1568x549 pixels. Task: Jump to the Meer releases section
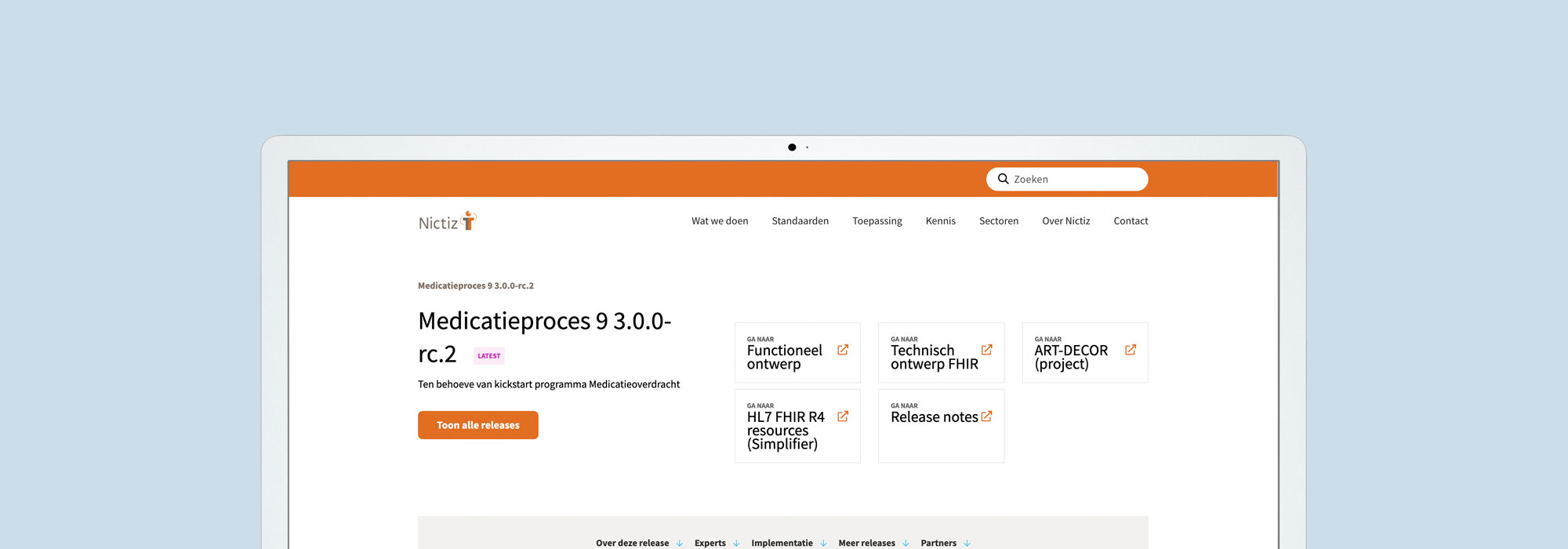pyautogui.click(x=866, y=543)
